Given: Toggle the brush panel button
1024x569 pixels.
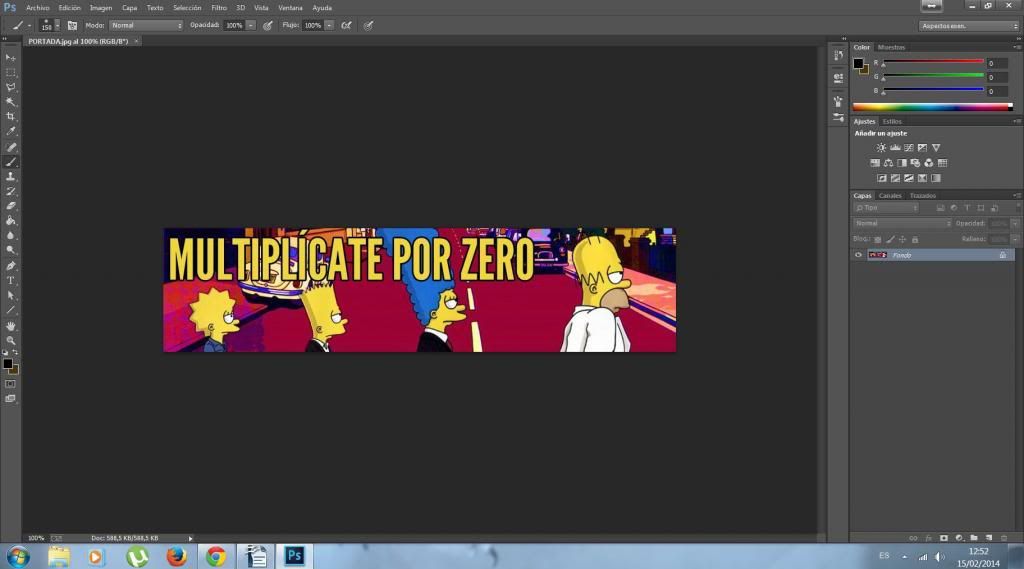Looking at the screenshot, I should pyautogui.click(x=72, y=25).
